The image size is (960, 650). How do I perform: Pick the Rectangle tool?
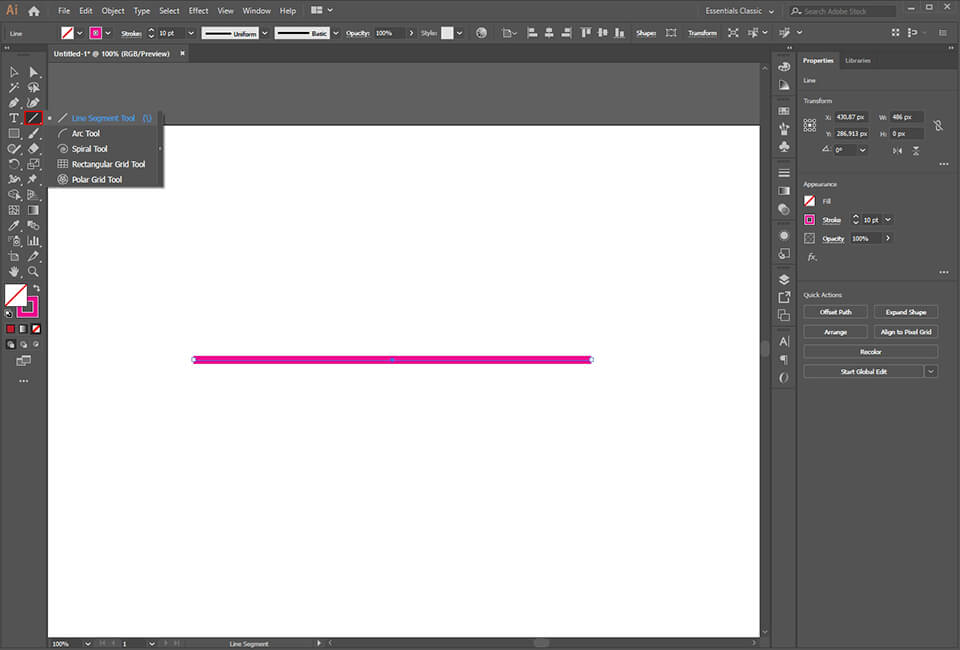(x=14, y=133)
